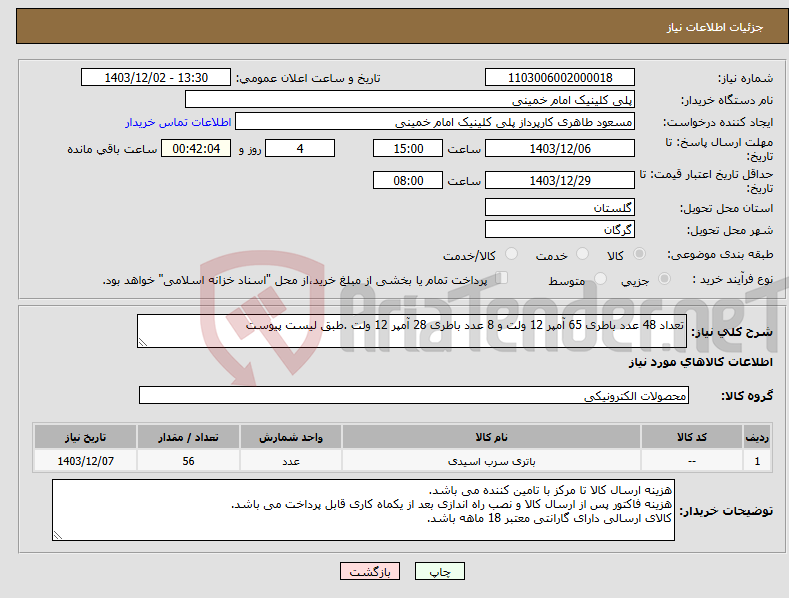Click the واحد شمارش column header
This screenshot has width=789, height=598.
[291, 437]
